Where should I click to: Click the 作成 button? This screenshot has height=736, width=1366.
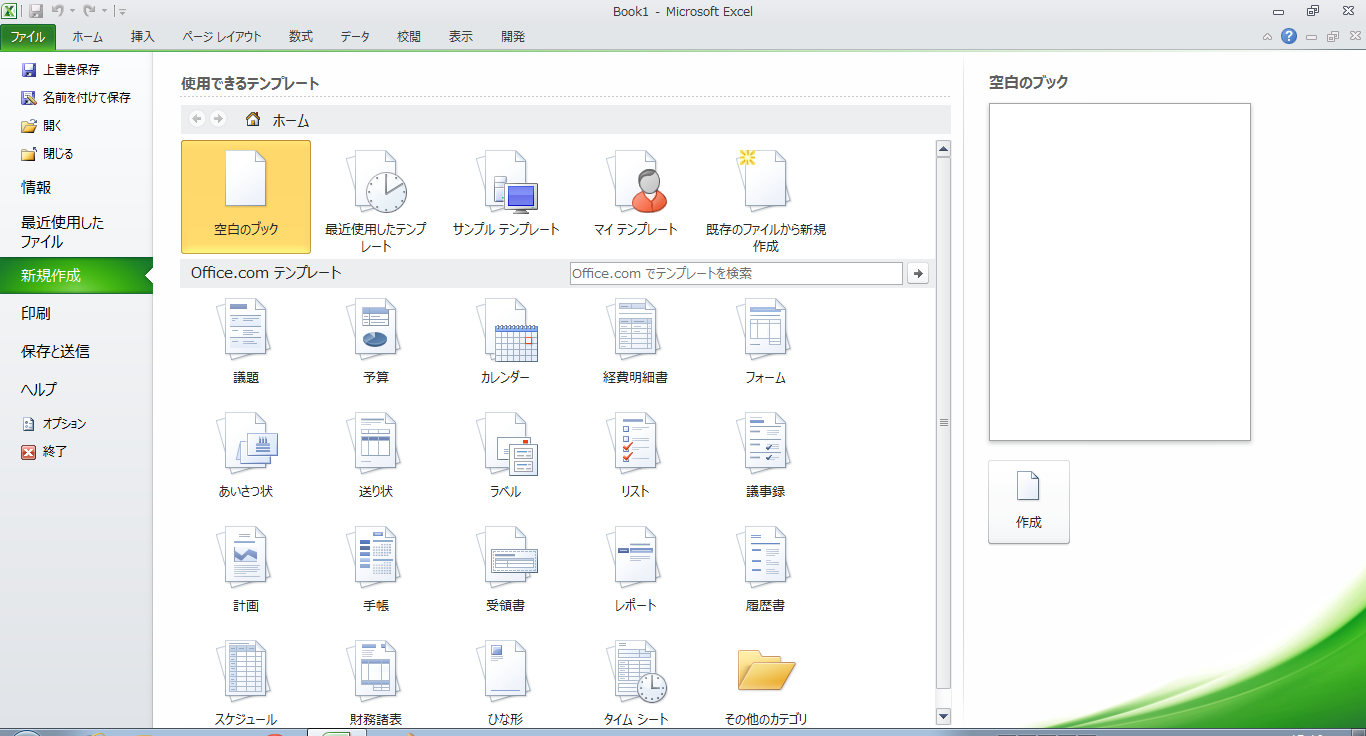tap(1028, 502)
